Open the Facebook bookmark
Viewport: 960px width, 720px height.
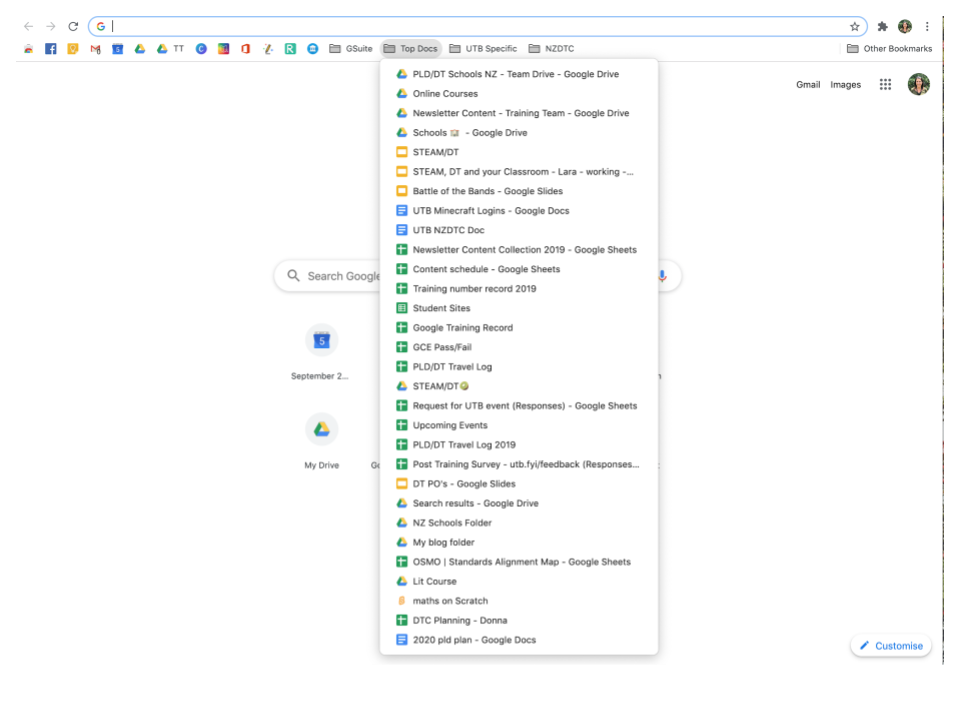pyautogui.click(x=51, y=49)
